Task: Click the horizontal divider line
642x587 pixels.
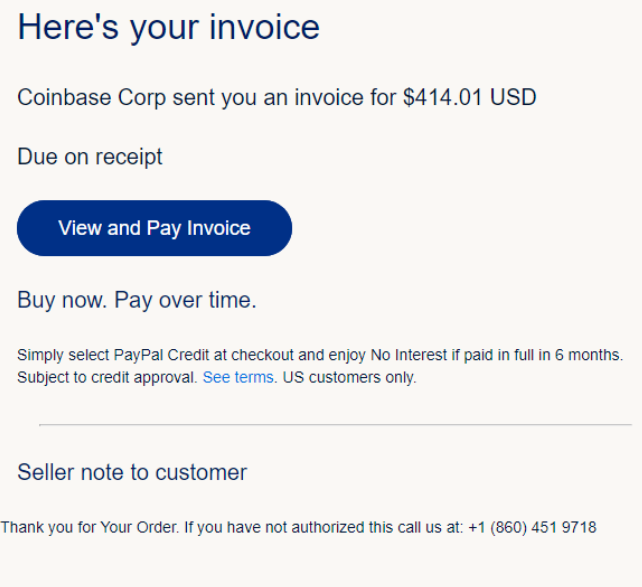Action: [x=335, y=425]
